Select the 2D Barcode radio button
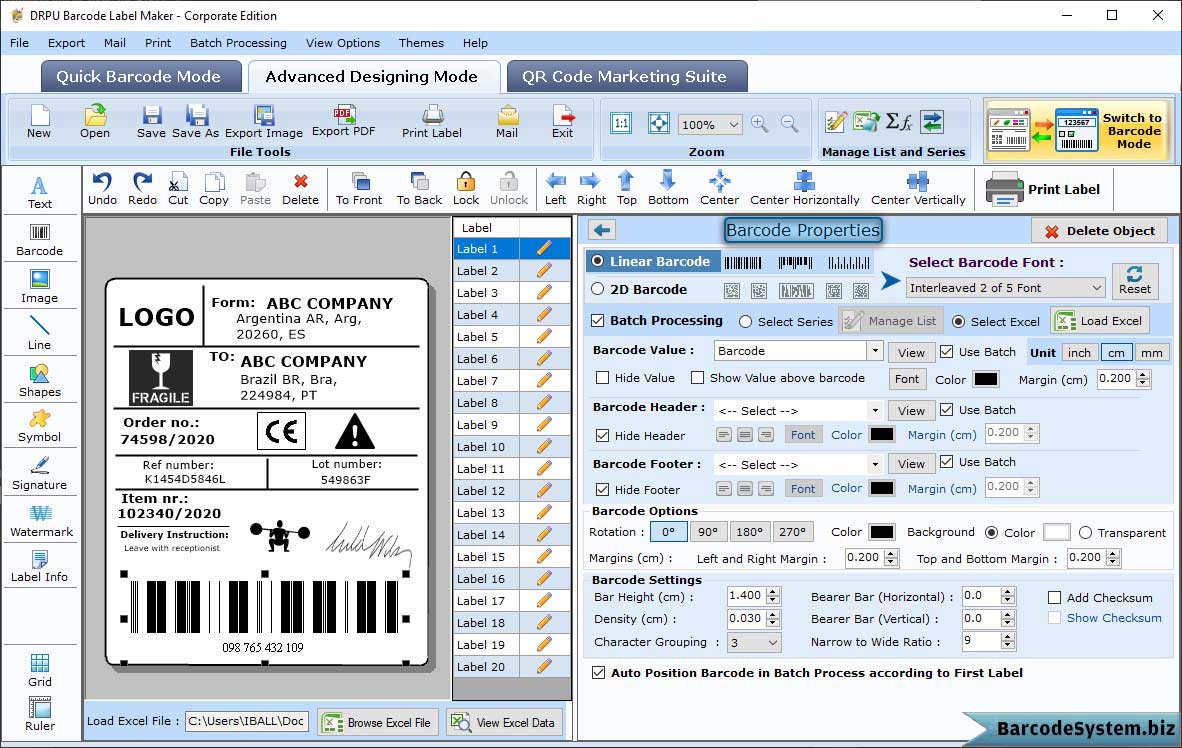Viewport: 1182px width, 748px height. (598, 289)
